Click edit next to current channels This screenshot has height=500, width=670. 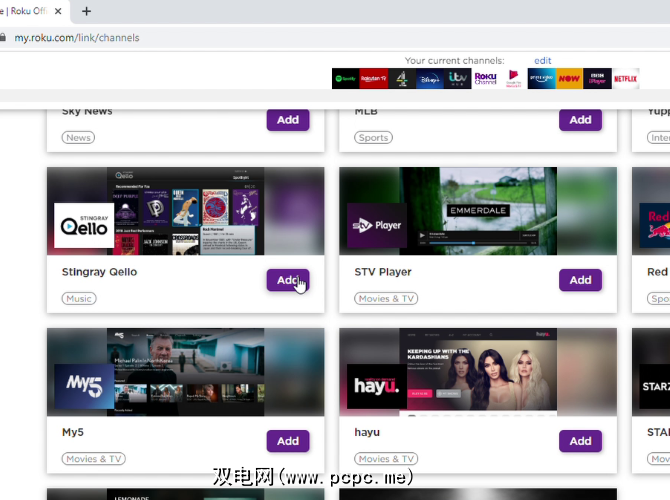click(542, 60)
